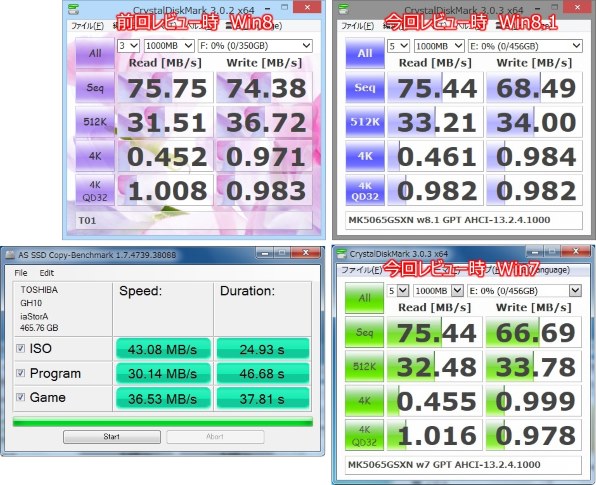Screen dimensions: 596x485
Task: Open the count dropdown showing 5 in blue Win8.1 window
Action: pos(398,46)
